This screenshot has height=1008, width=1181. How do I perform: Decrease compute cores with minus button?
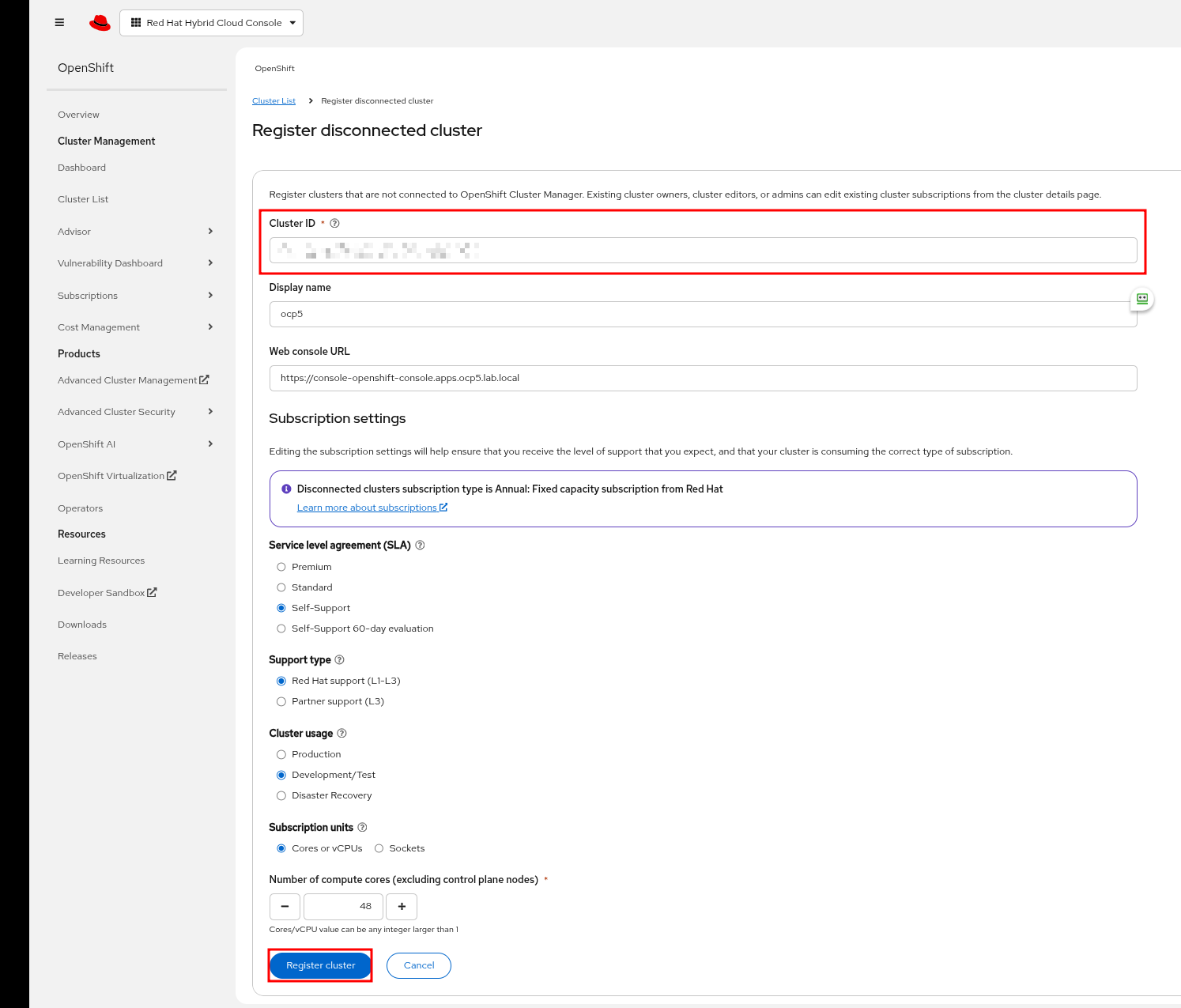pos(285,907)
